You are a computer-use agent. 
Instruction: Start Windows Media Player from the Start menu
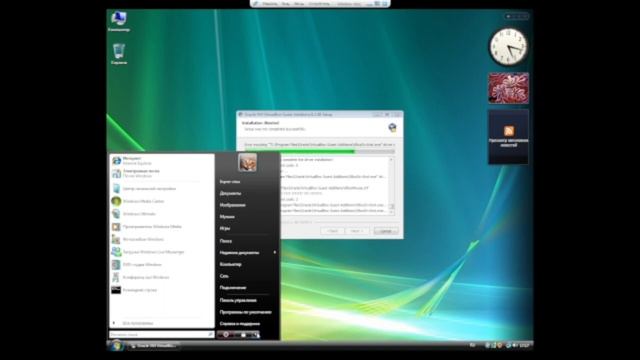[161, 227]
